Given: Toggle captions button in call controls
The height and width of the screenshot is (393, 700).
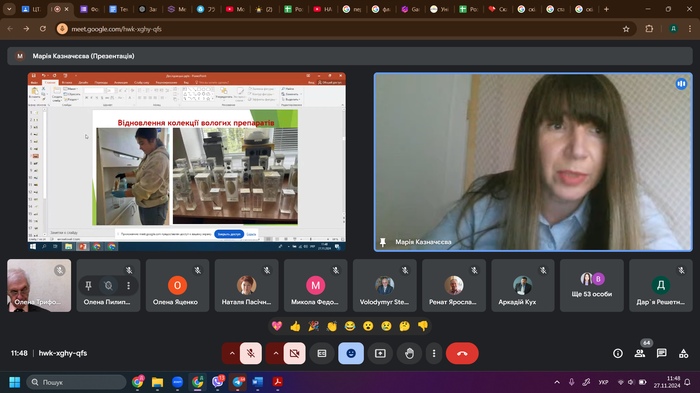Looking at the screenshot, I should (322, 353).
